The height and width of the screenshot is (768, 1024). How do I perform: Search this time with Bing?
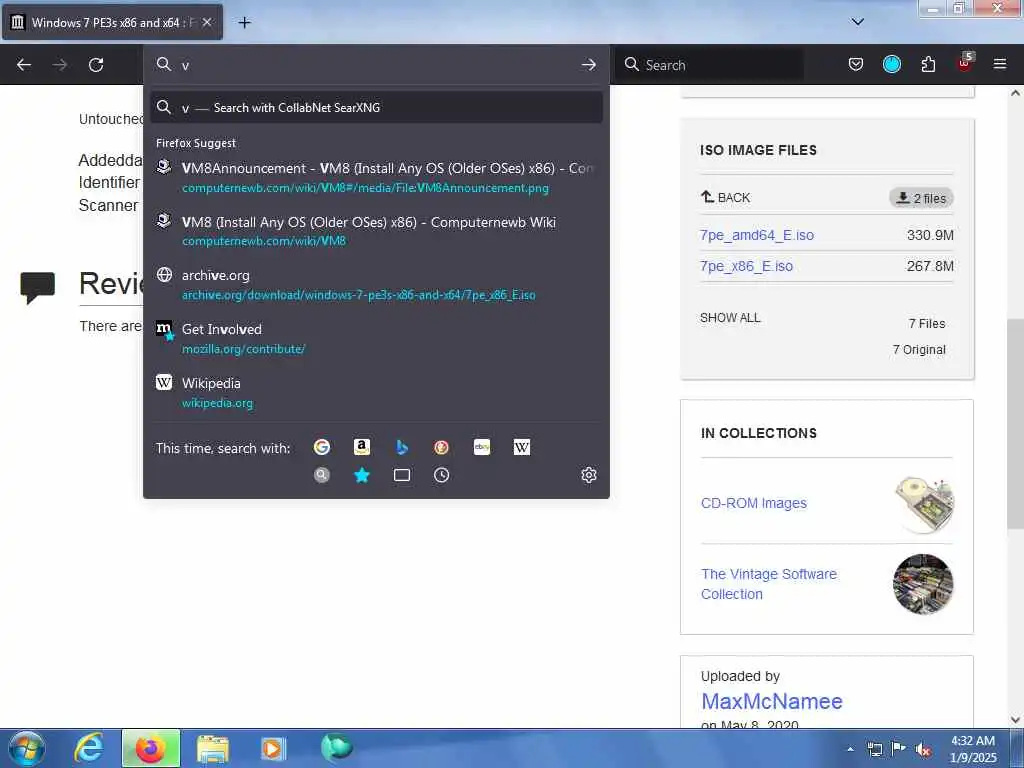pos(402,447)
